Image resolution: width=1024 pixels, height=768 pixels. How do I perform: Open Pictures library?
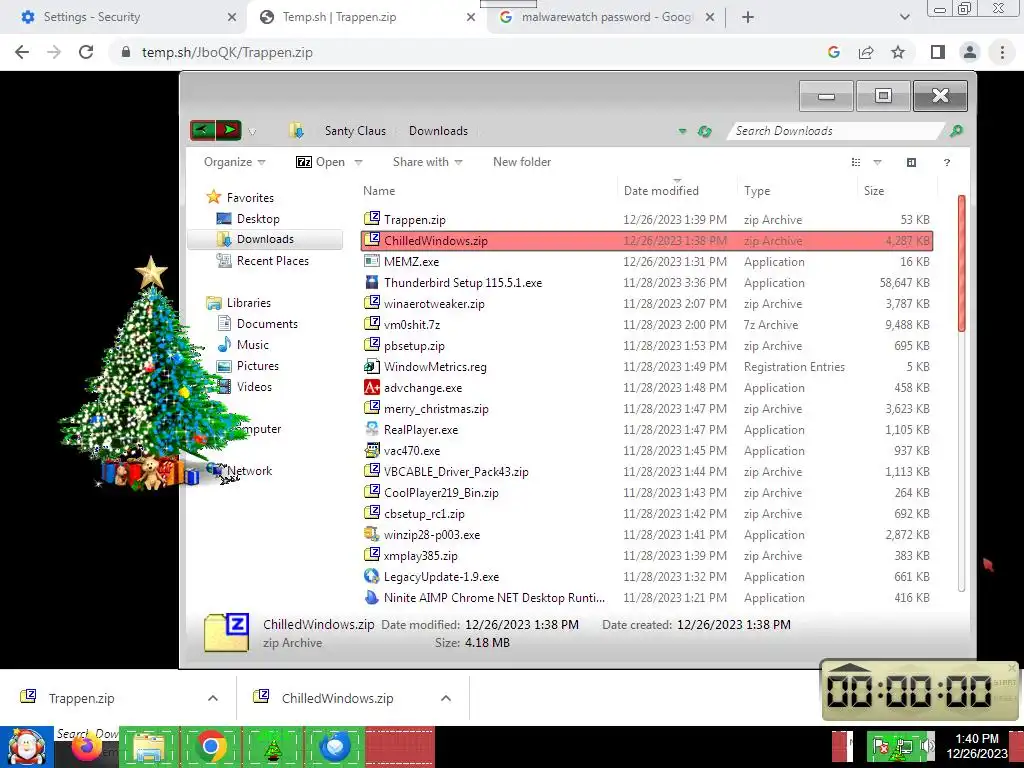coord(257,366)
